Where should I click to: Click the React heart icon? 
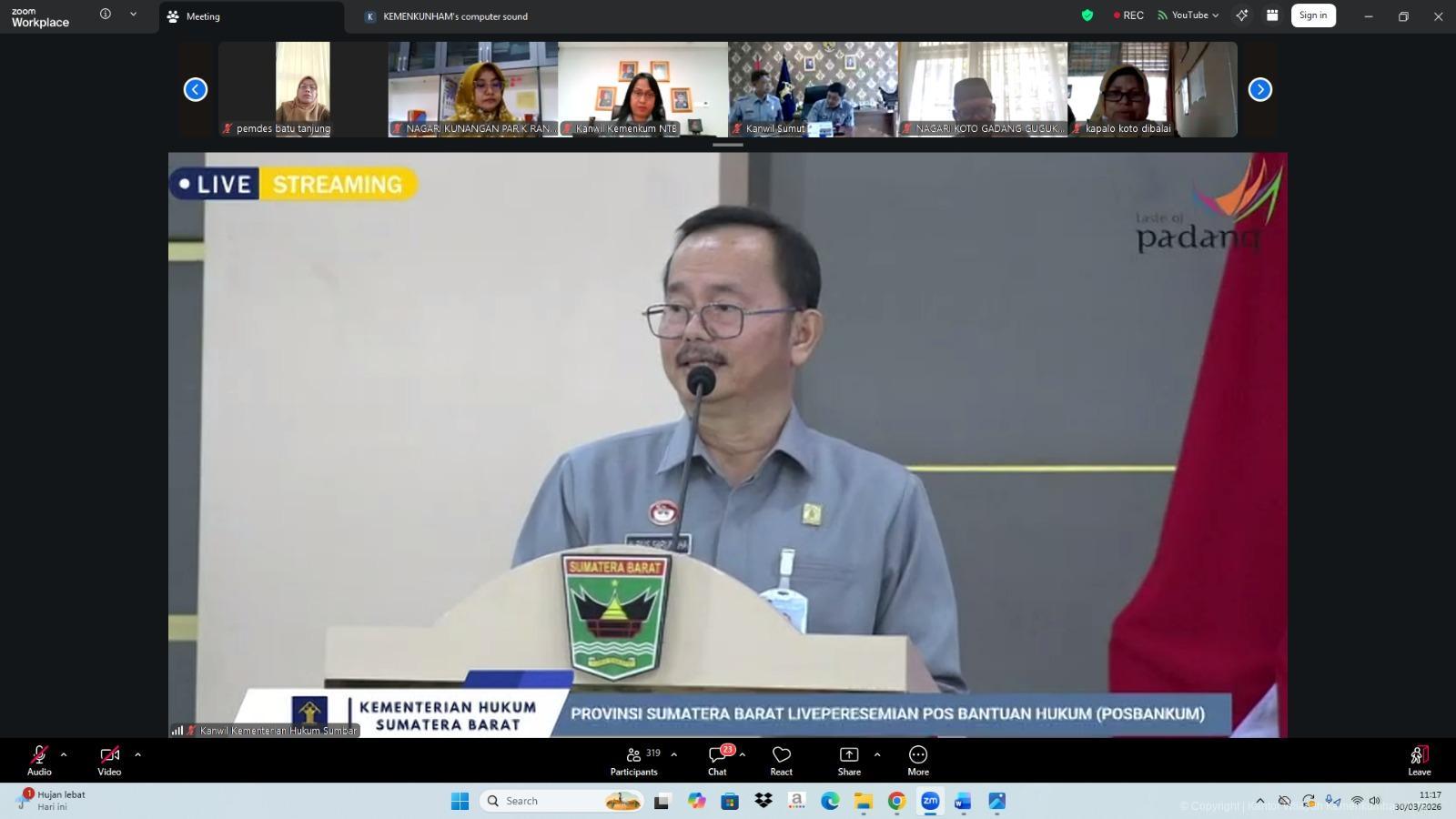point(781,761)
